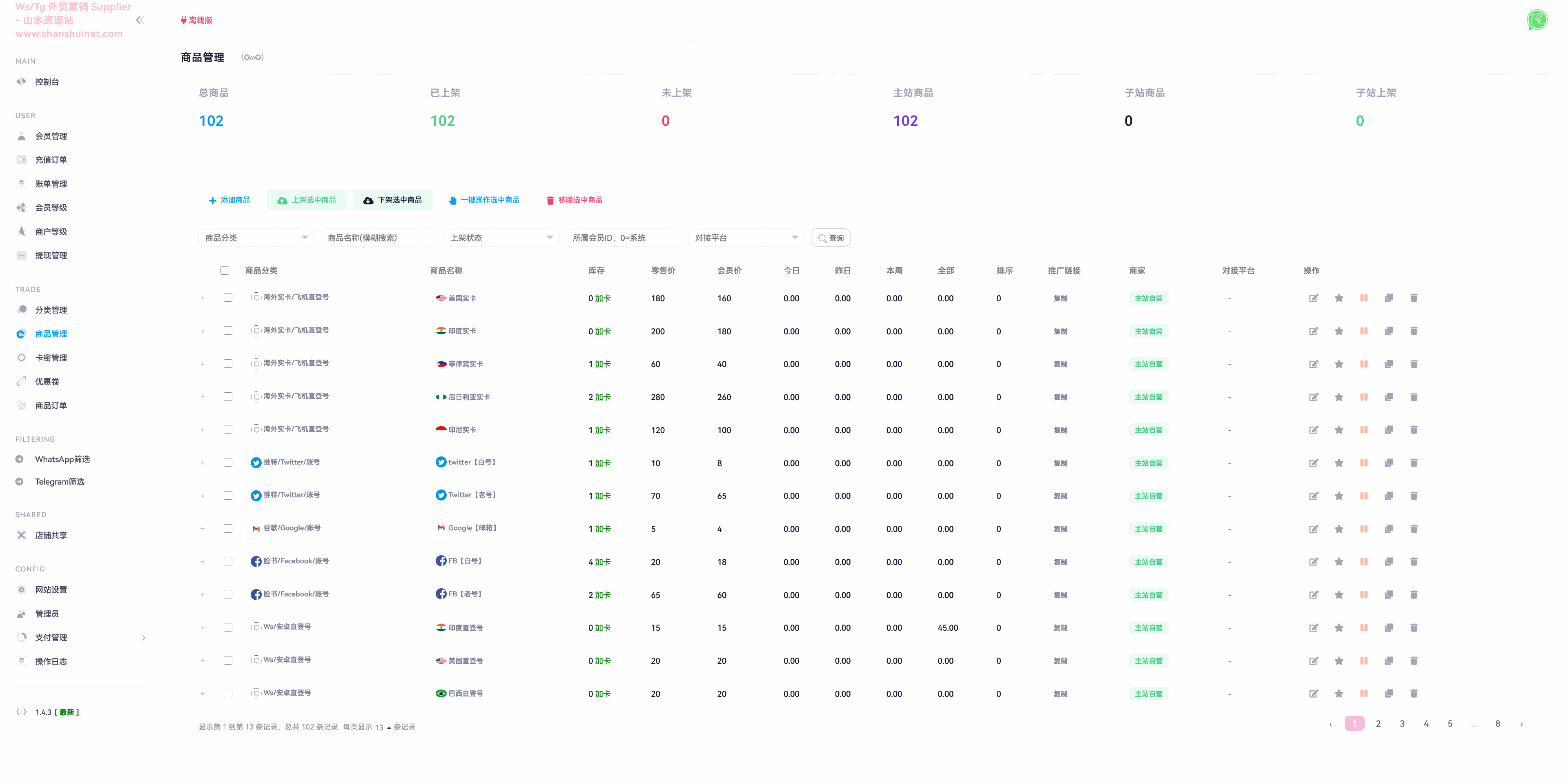Click edit icon for 巴西直登号 row
1568x783 pixels.
click(x=1314, y=694)
